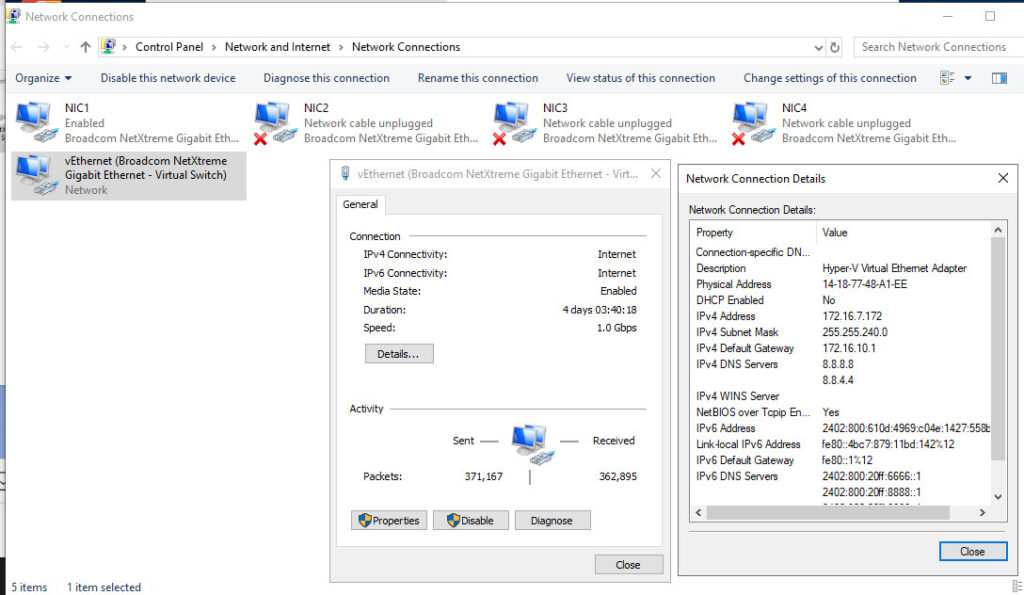Open the Organize dropdown menu
Screen dimensions: 1024x595
point(45,77)
